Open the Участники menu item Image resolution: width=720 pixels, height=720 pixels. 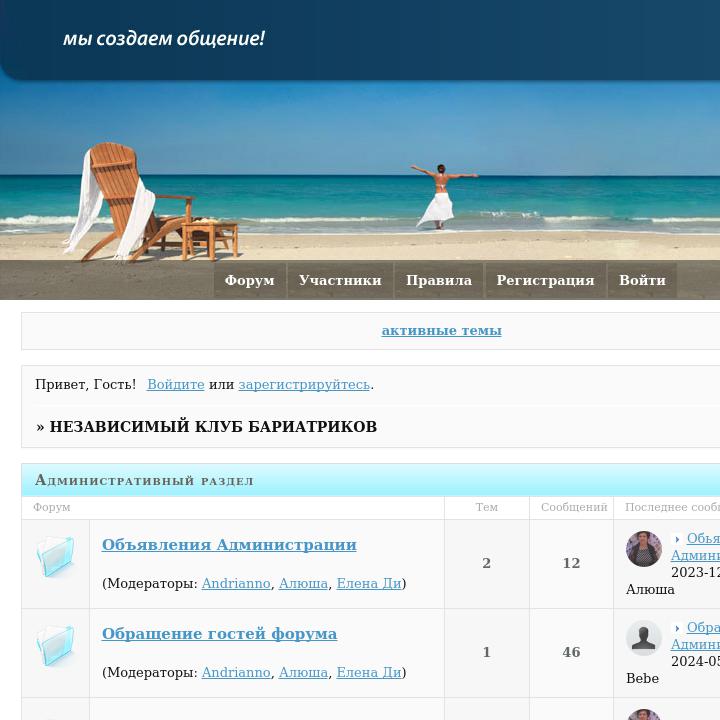point(340,280)
